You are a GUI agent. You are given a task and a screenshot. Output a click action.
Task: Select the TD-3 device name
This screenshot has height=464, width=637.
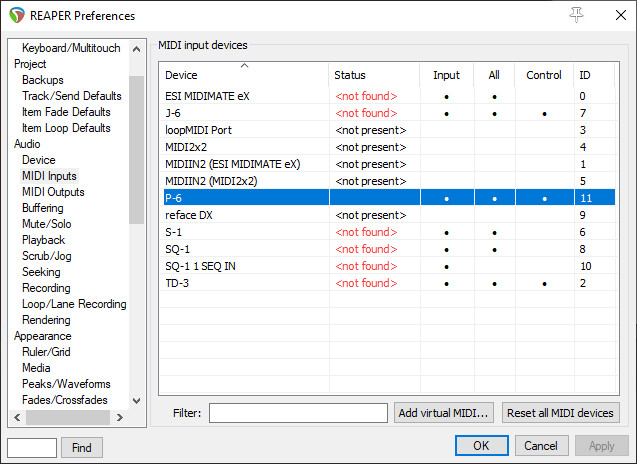pyautogui.click(x=177, y=283)
